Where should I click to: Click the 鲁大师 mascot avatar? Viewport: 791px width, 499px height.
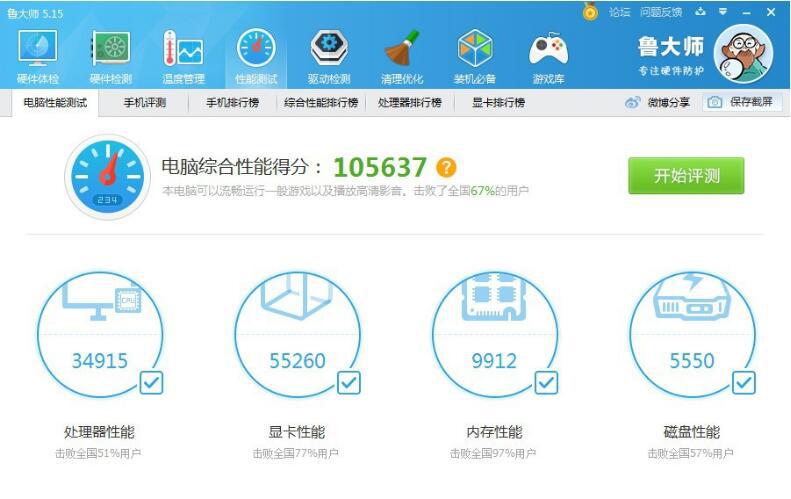[x=743, y=54]
